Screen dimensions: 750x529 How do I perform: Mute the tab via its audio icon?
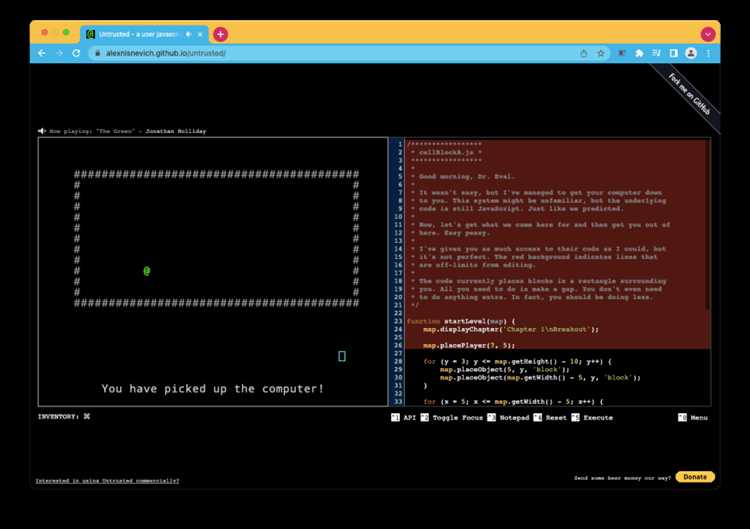click(x=188, y=34)
